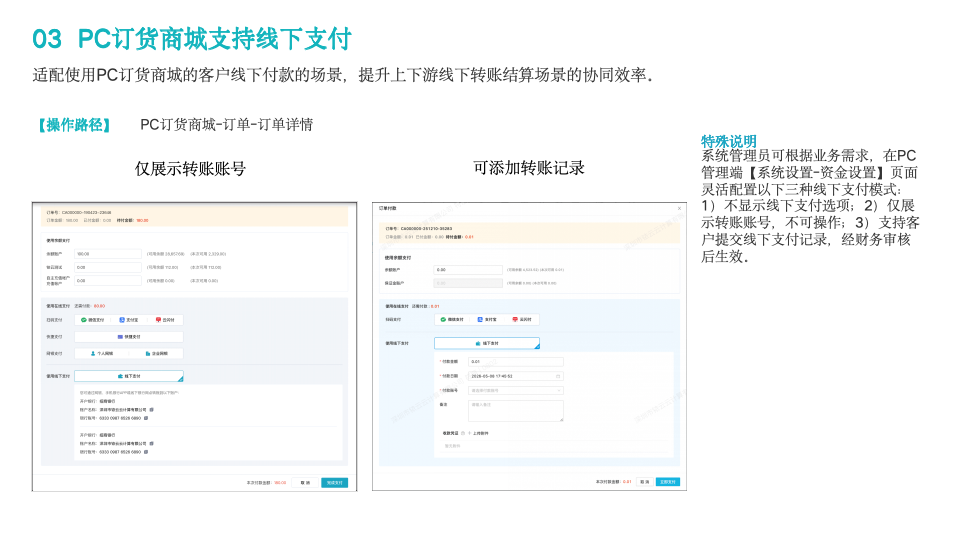Image resolution: width=959 pixels, height=540 pixels.
Task: Choose 个人网银 option in left screenshot
Action: [102, 353]
